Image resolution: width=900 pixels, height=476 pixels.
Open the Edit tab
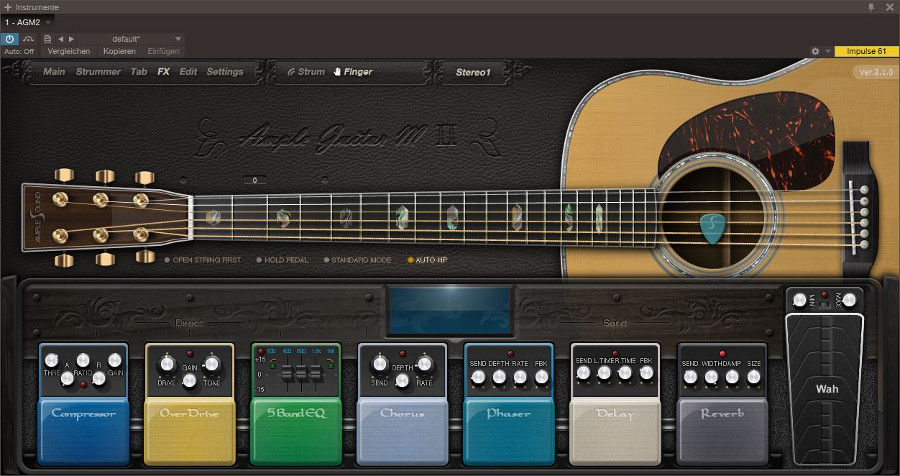point(188,72)
